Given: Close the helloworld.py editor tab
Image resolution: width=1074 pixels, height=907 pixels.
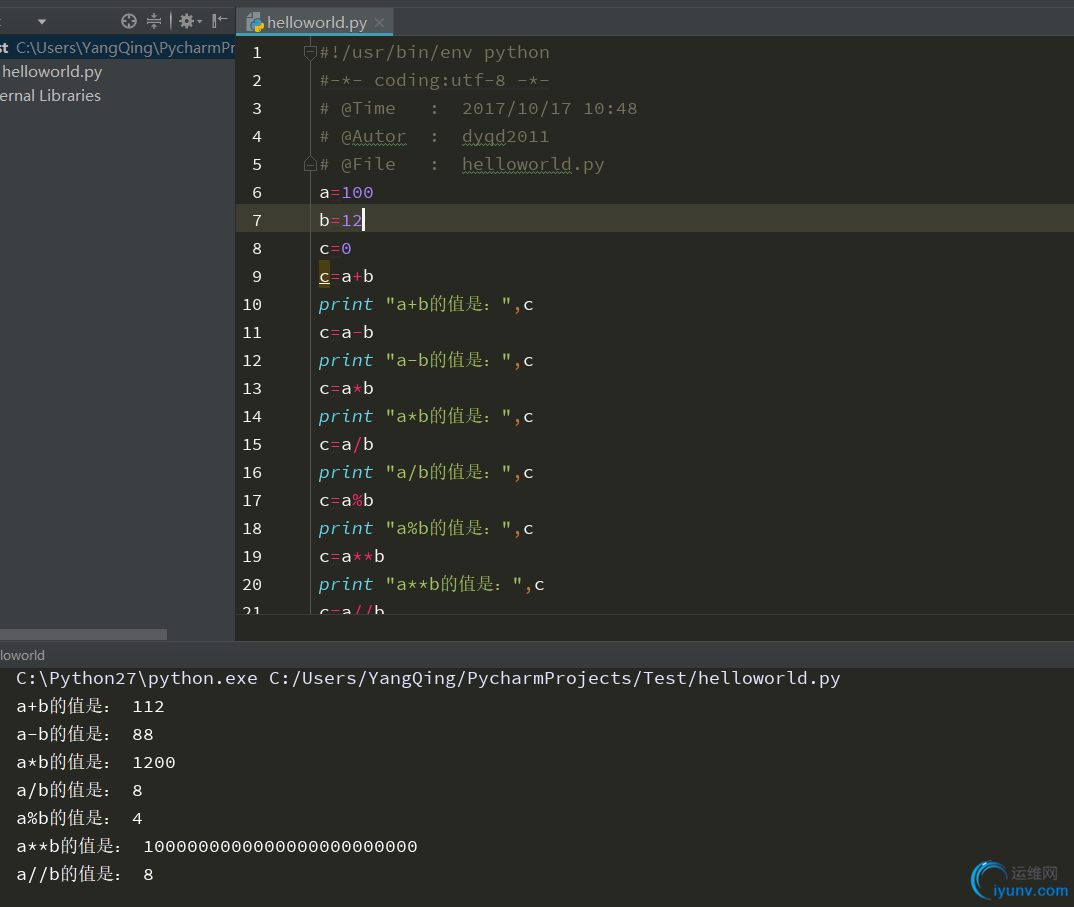Looking at the screenshot, I should [380, 23].
